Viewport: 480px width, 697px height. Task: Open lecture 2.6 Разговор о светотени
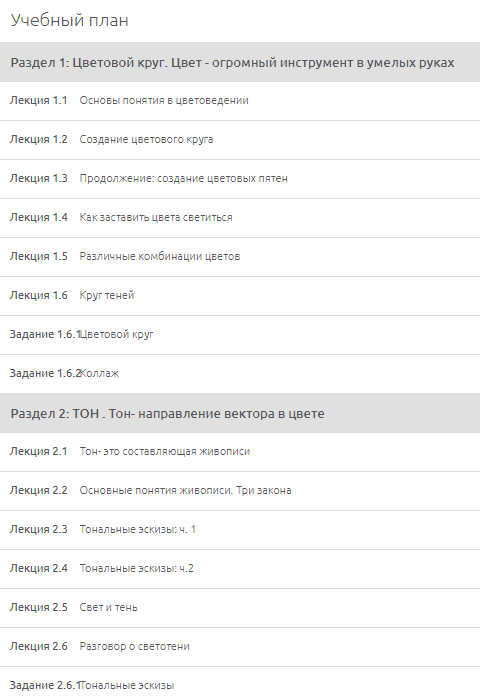[x=240, y=647]
